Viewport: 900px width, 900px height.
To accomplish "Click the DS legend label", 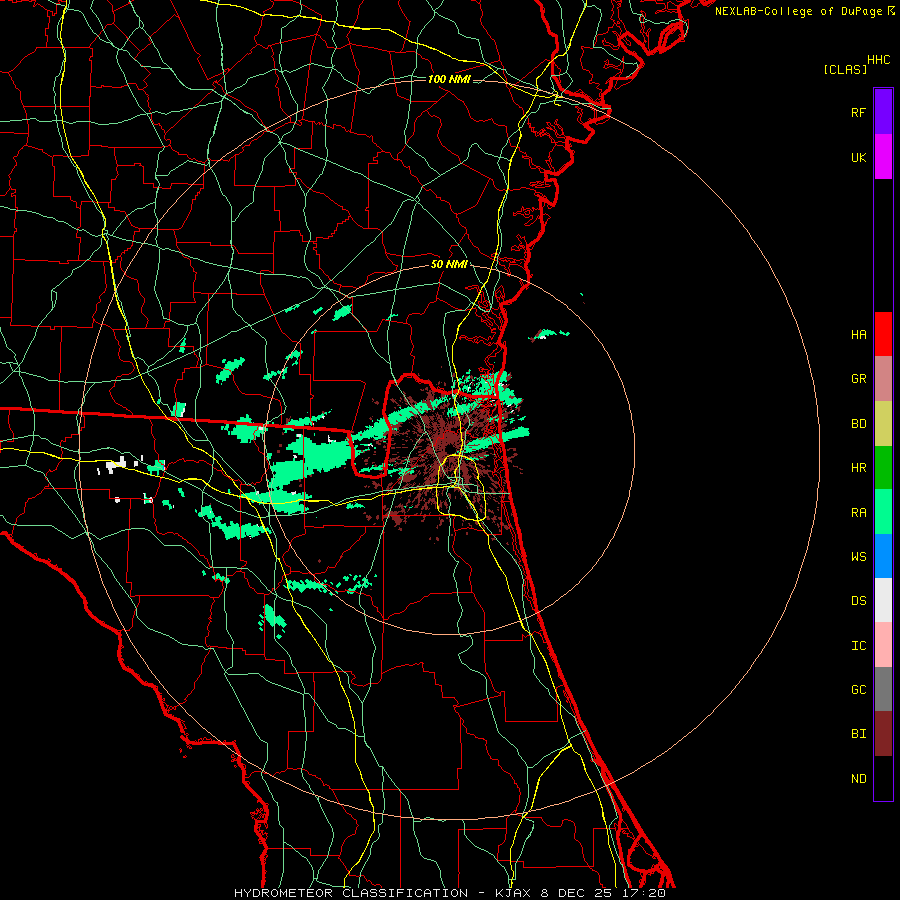I will pos(858,600).
